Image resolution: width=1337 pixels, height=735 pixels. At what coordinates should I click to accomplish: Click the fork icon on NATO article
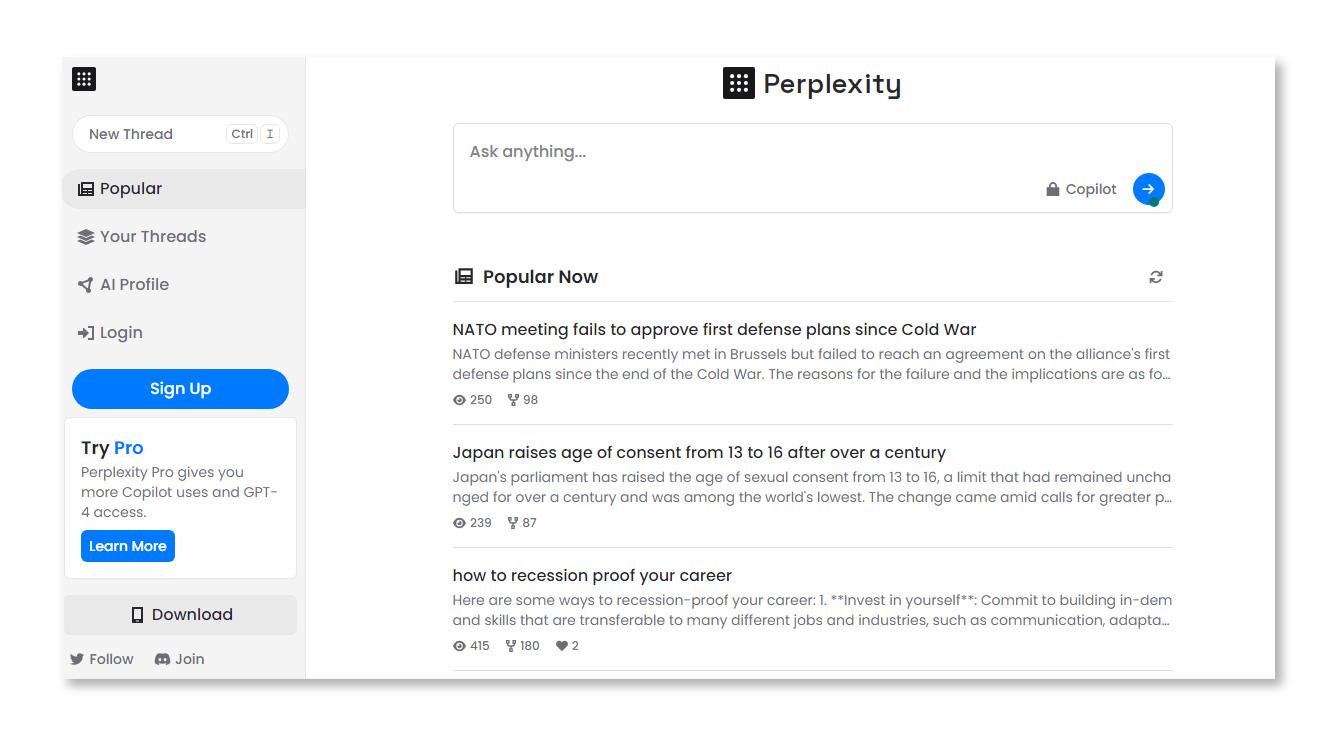[513, 400]
